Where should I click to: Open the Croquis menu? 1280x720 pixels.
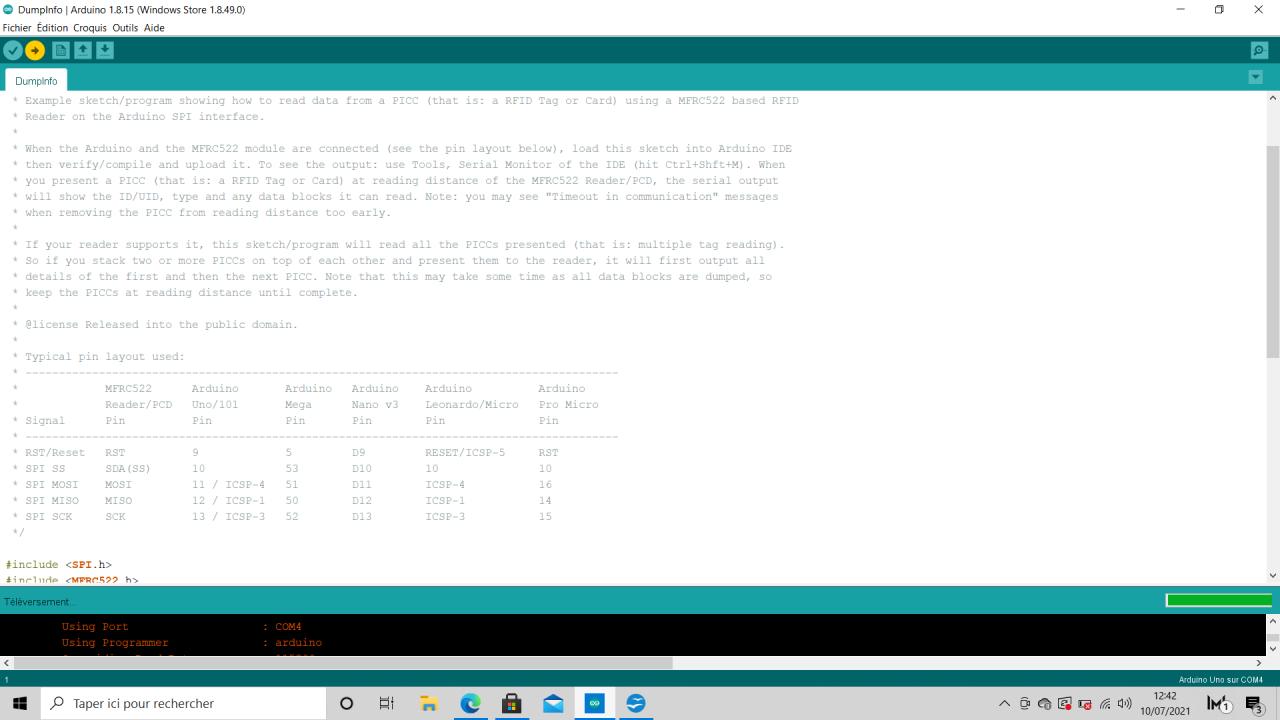[90, 28]
